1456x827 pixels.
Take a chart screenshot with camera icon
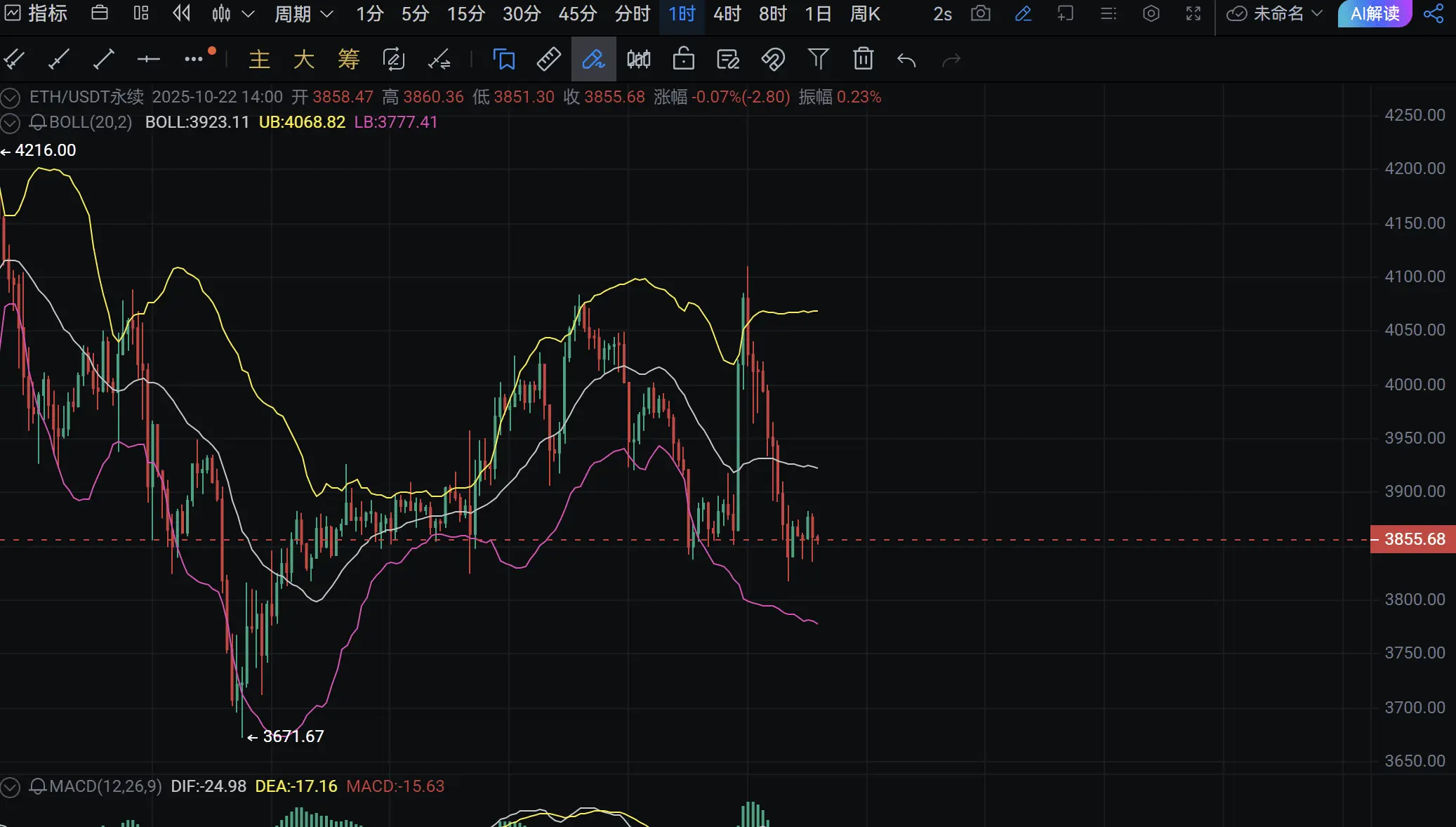[981, 14]
